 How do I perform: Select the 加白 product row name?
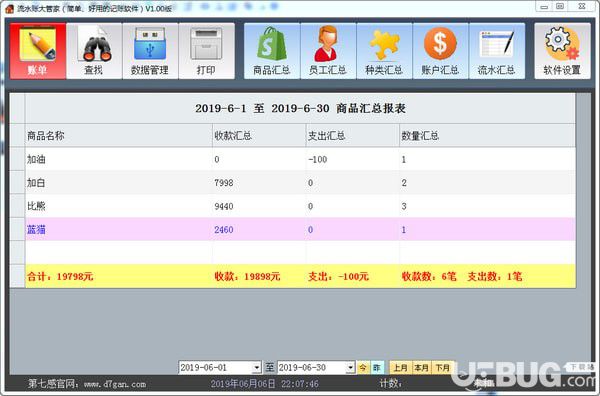tap(36, 183)
